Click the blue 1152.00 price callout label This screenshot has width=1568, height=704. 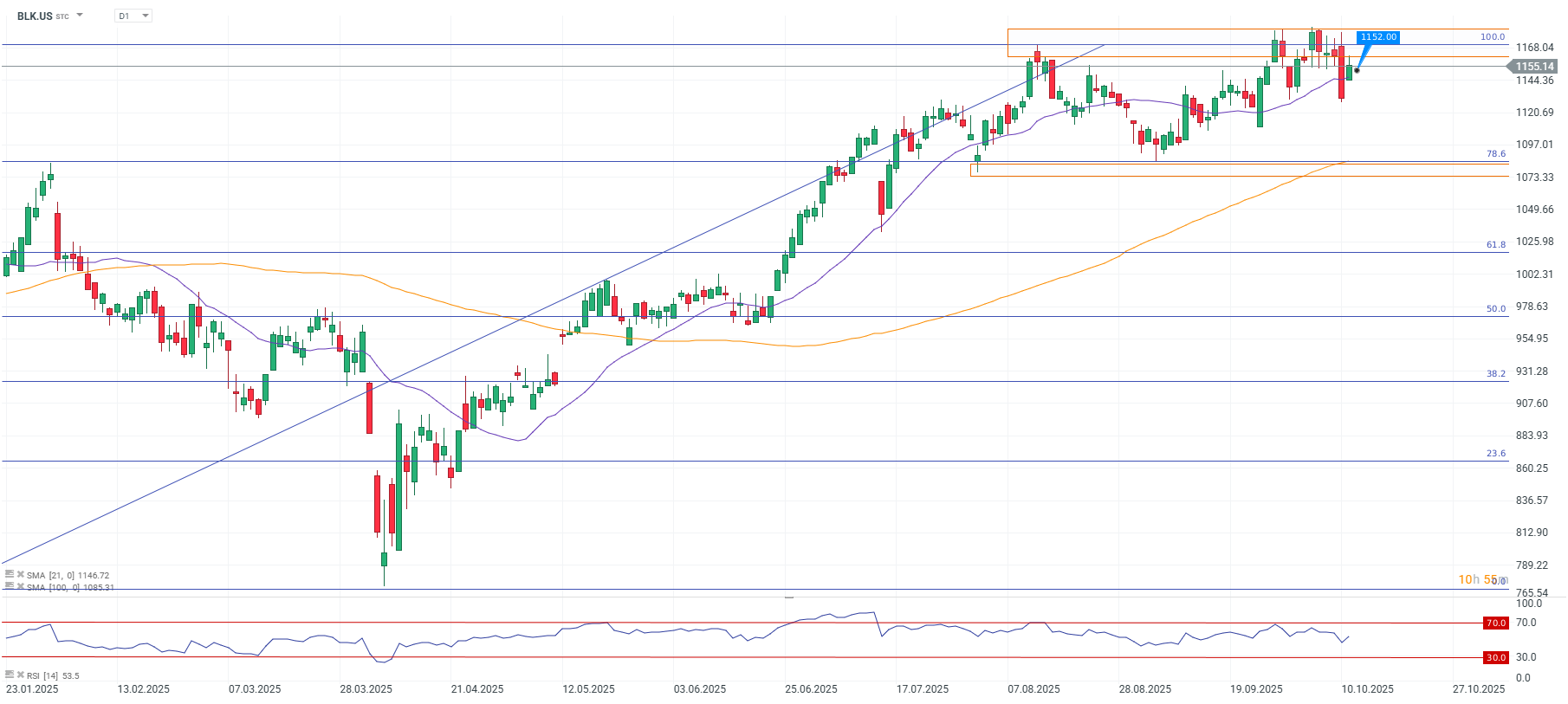[1377, 37]
